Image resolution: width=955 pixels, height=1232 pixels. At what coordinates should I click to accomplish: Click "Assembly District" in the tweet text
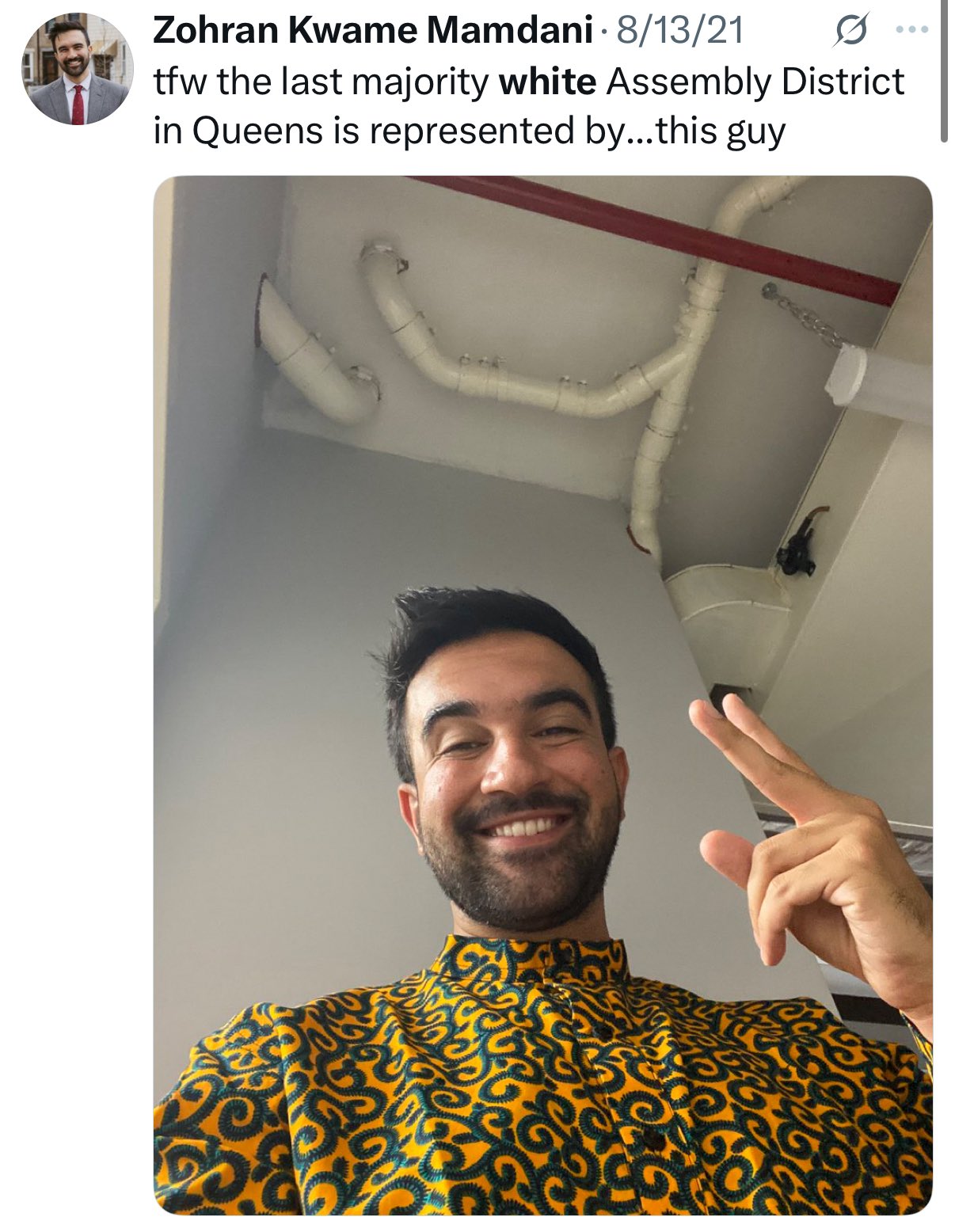755,82
